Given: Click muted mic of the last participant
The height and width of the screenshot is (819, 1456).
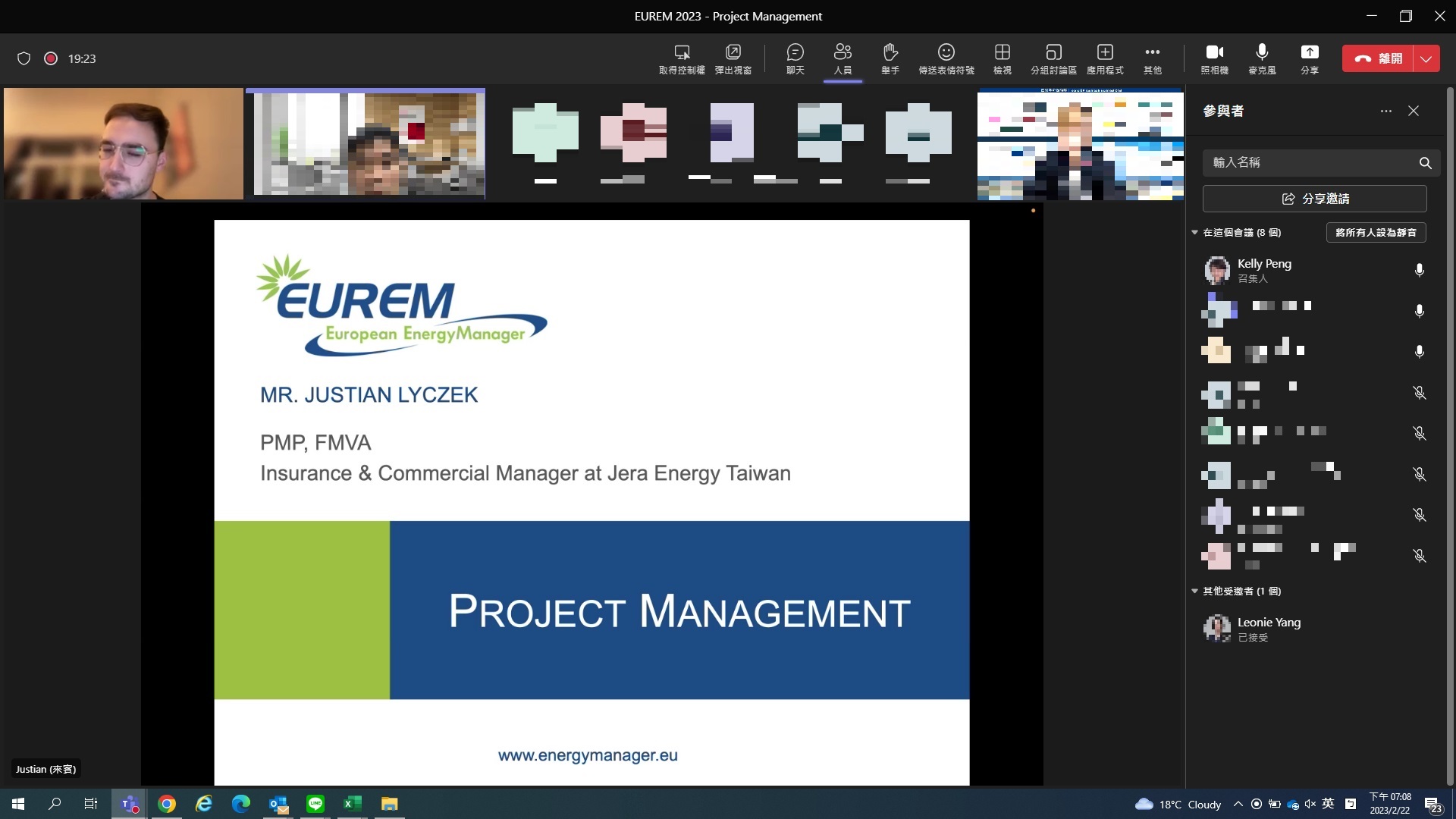Looking at the screenshot, I should 1420,556.
